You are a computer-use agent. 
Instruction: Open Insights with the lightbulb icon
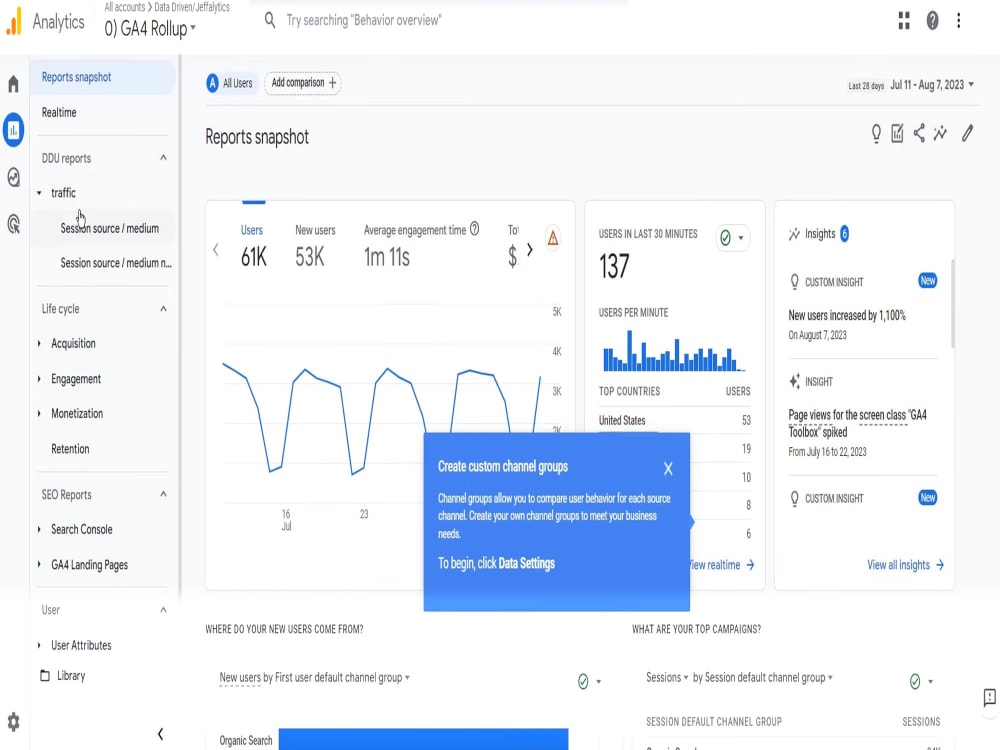tap(875, 132)
